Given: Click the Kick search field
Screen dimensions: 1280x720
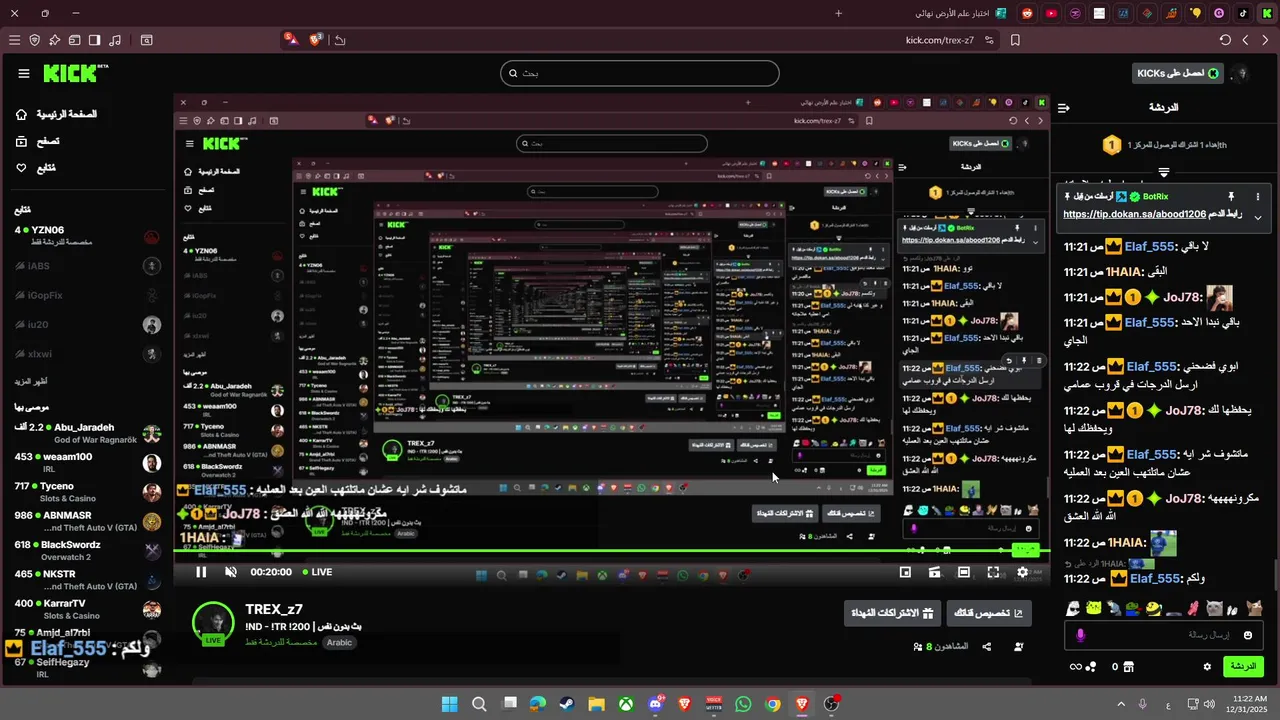Looking at the screenshot, I should [639, 73].
